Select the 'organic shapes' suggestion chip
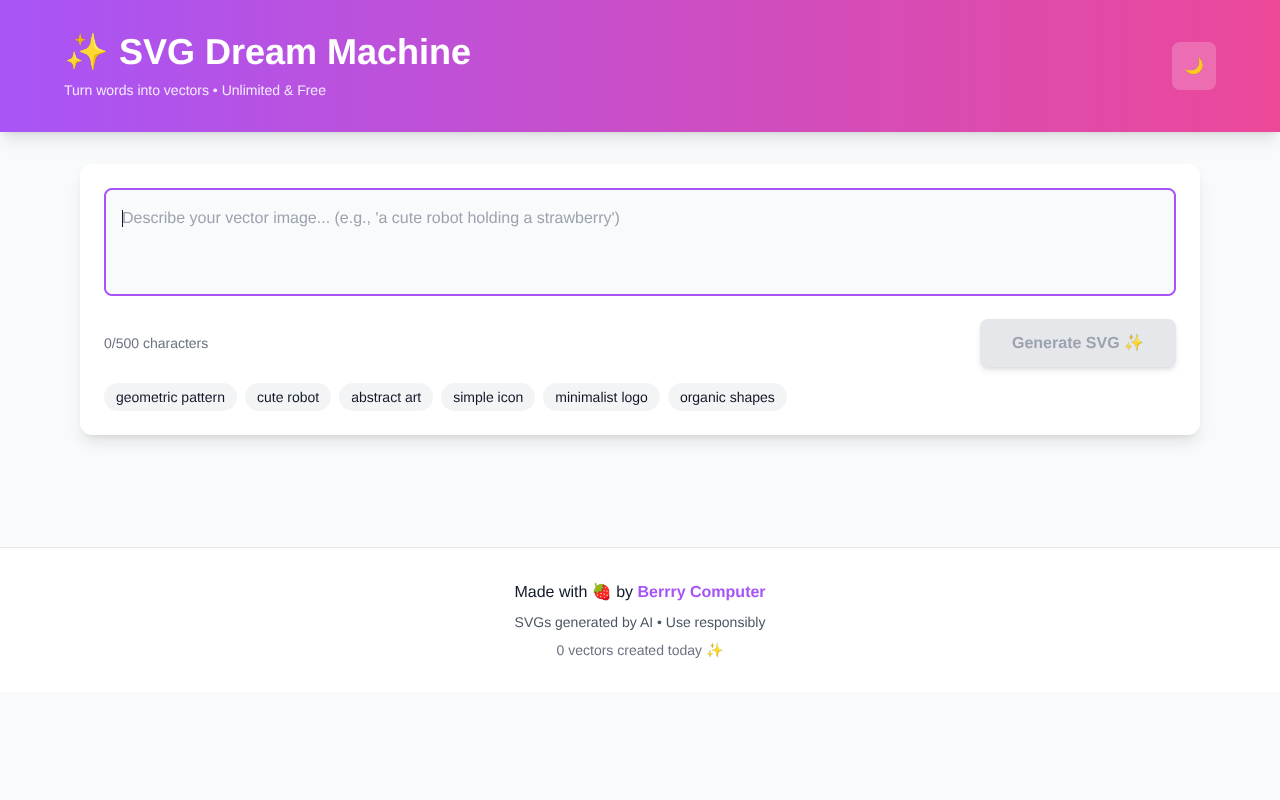1280x800 pixels. tap(727, 397)
